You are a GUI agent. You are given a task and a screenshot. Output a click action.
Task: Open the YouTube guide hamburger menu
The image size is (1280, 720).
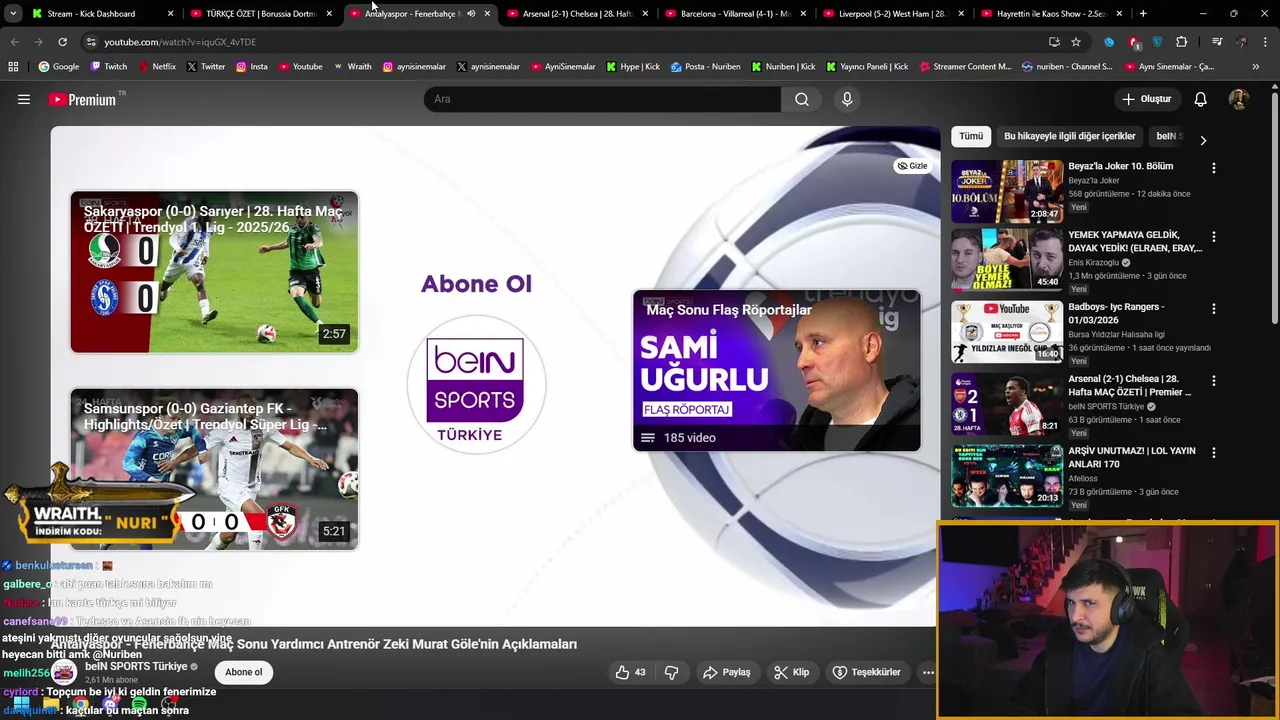pyautogui.click(x=24, y=99)
